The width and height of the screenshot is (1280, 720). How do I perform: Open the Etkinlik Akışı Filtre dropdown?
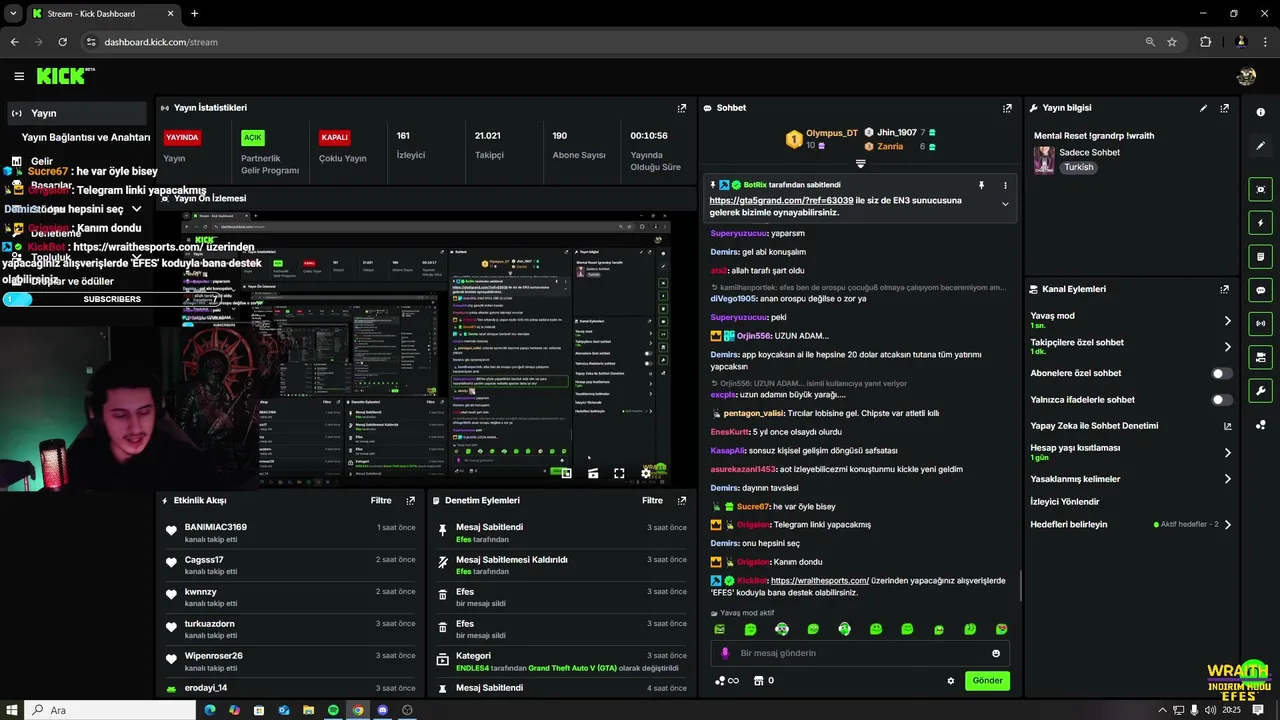[381, 500]
